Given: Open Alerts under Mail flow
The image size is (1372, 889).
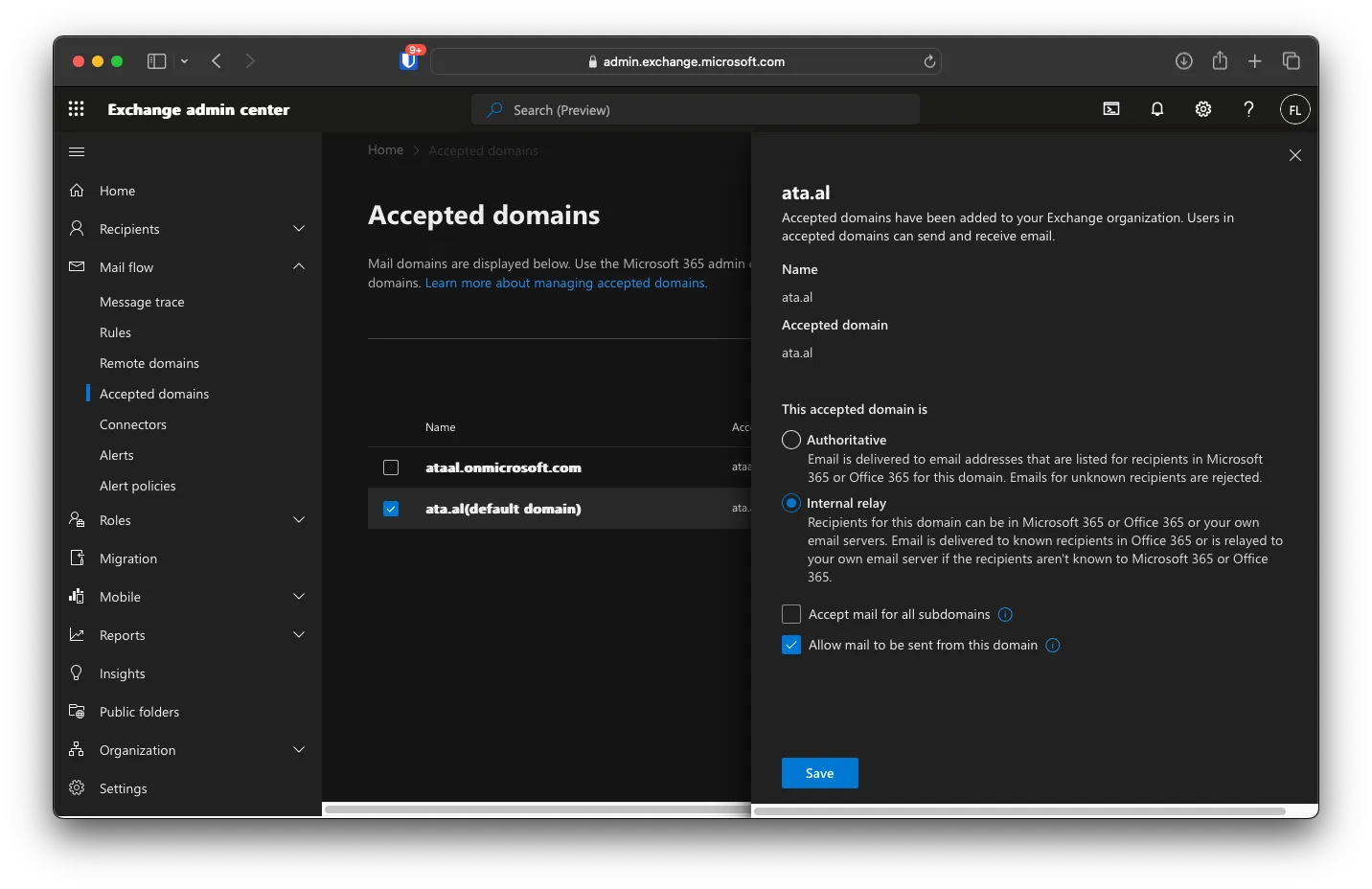Looking at the screenshot, I should (x=117, y=455).
